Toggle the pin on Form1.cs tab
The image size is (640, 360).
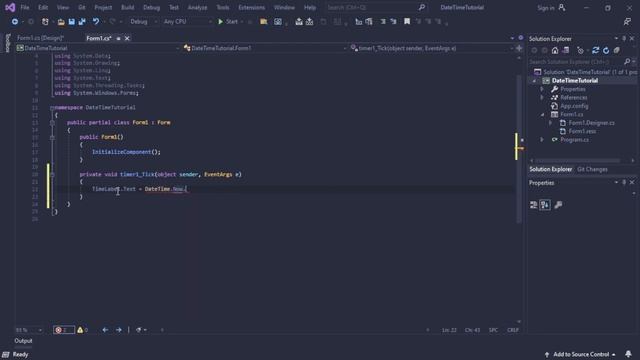tap(118, 38)
